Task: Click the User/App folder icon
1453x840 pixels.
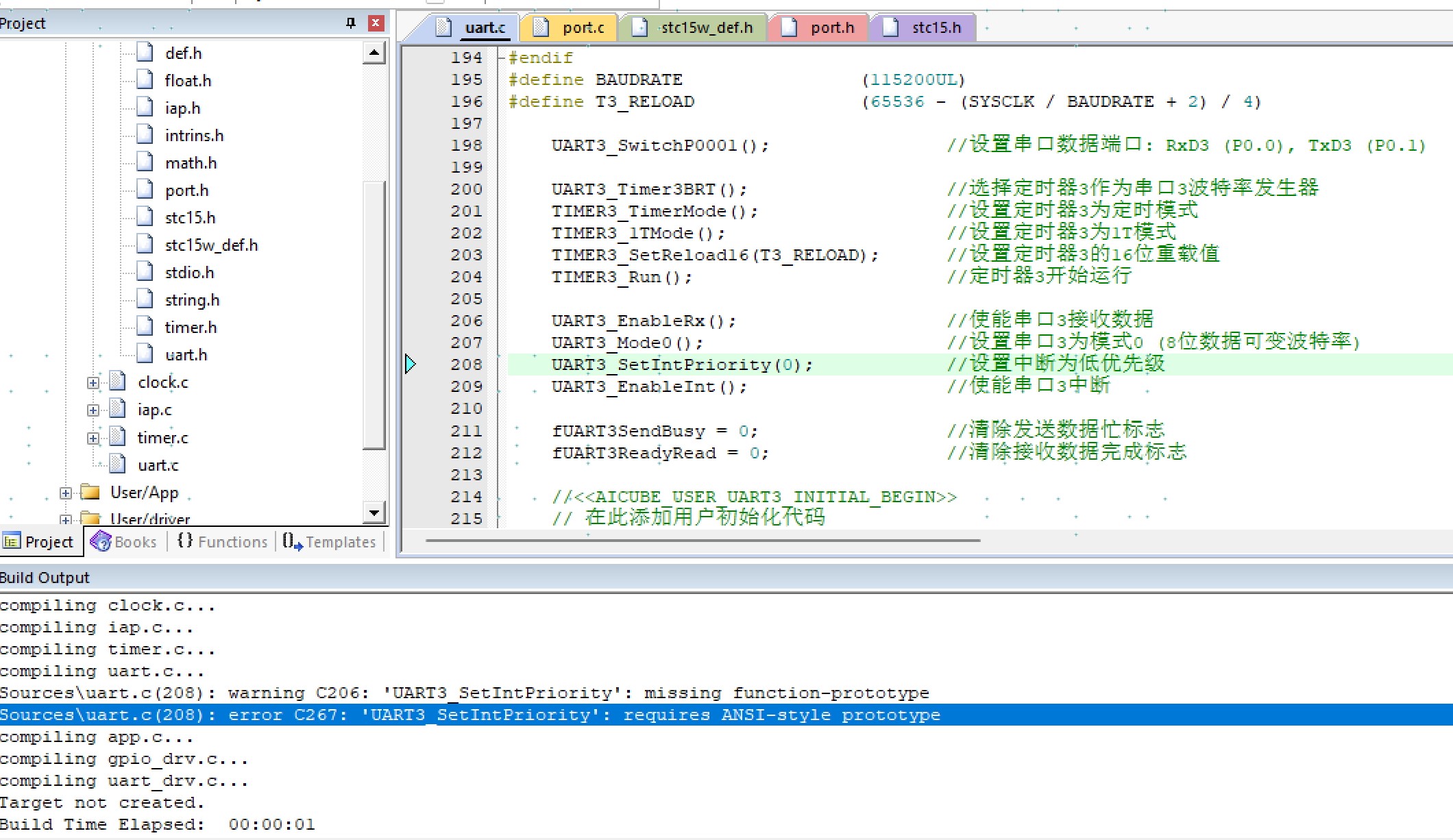Action: 90,492
